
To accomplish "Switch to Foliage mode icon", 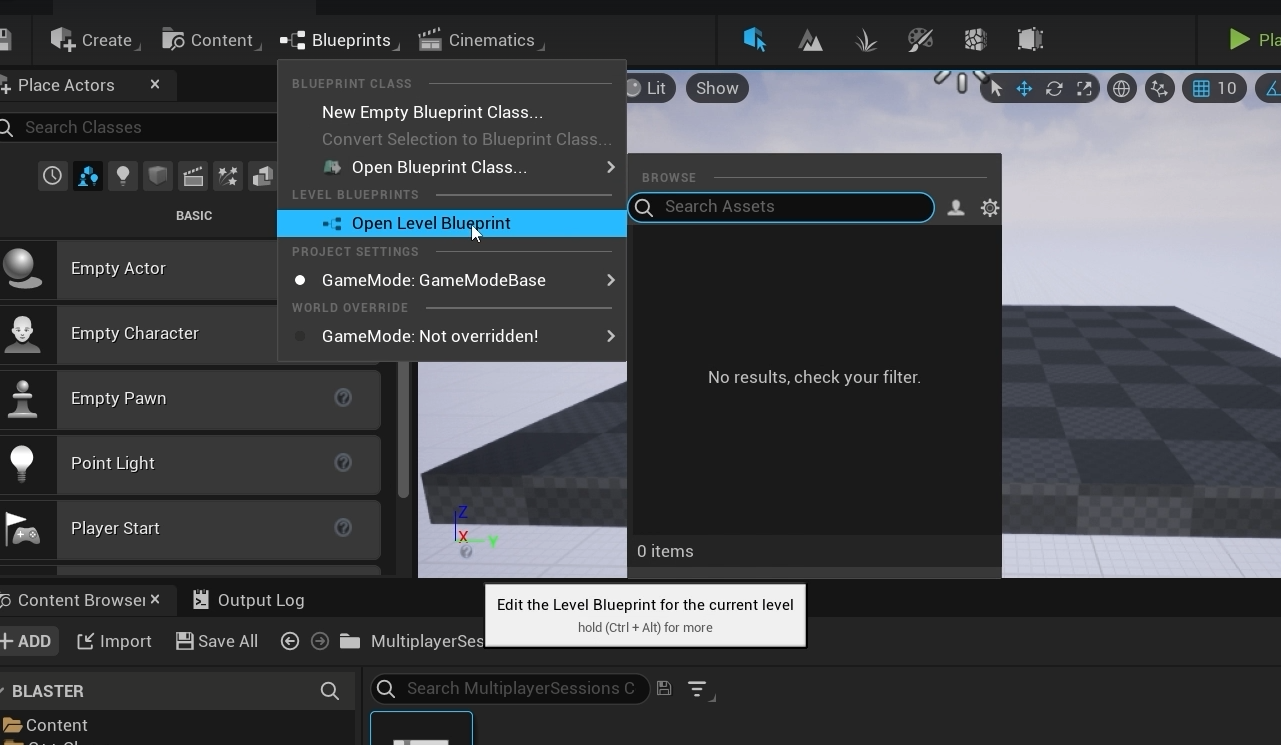I will (x=866, y=40).
